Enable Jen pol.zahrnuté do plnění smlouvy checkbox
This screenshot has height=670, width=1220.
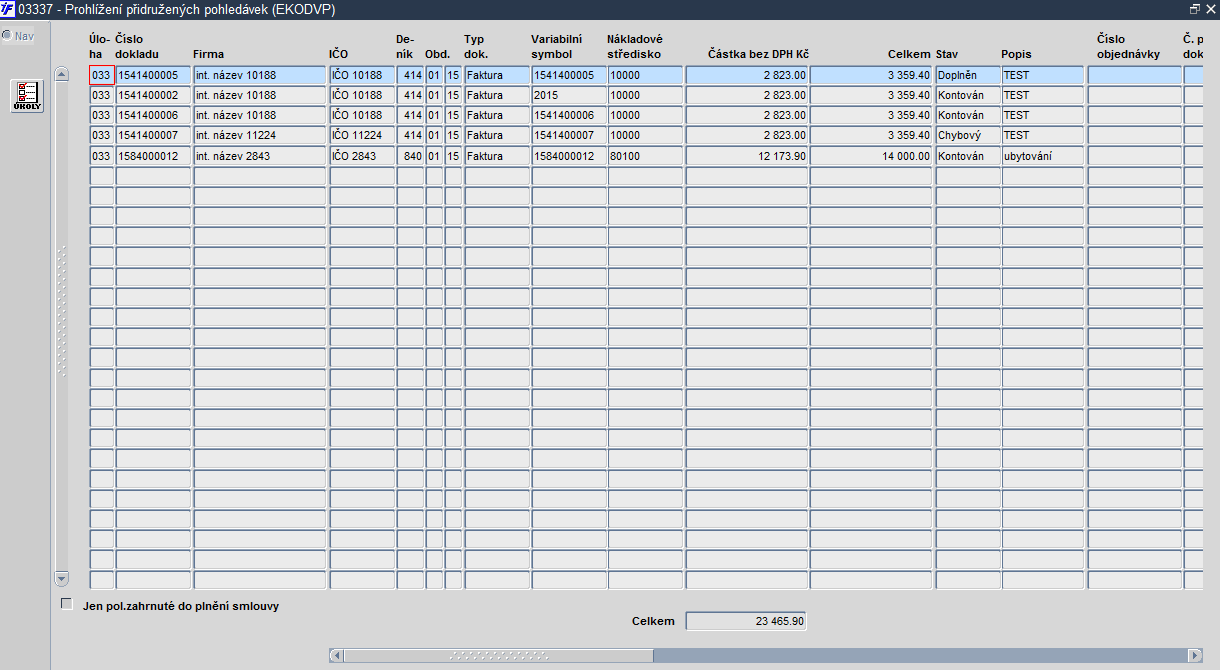point(67,604)
